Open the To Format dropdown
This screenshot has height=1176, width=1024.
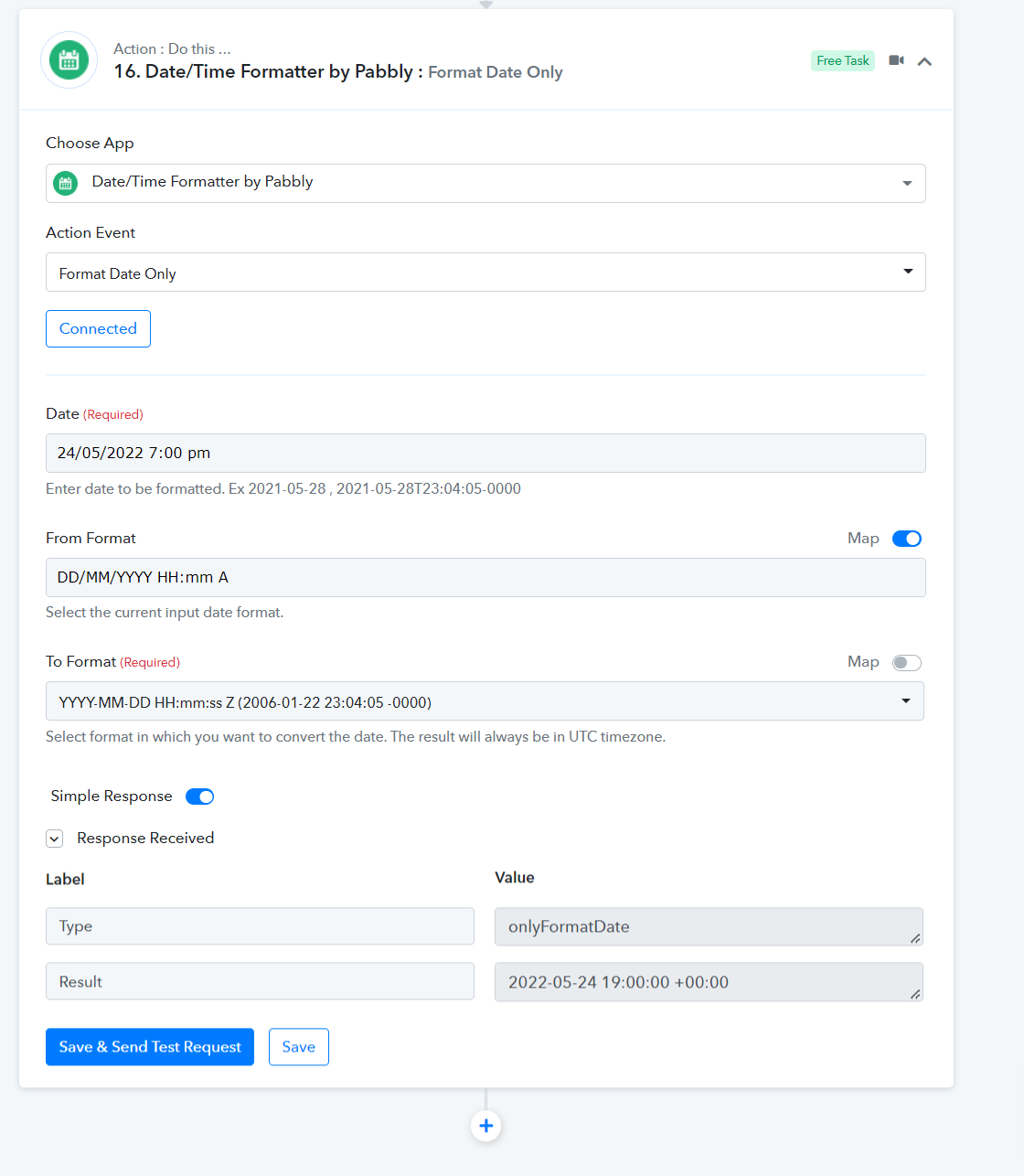[485, 701]
